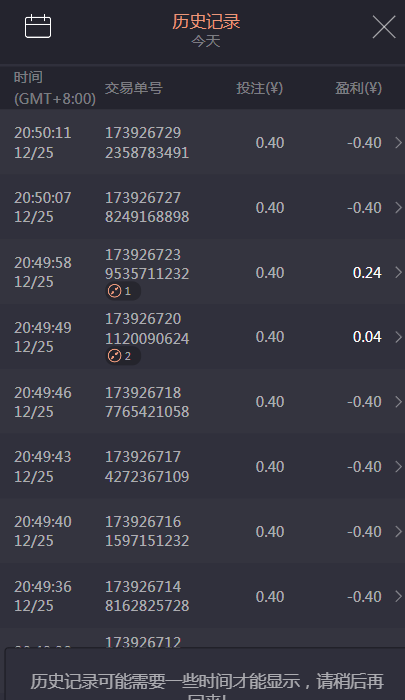Click the 历史记录 title
The height and width of the screenshot is (700, 405).
[x=206, y=21]
